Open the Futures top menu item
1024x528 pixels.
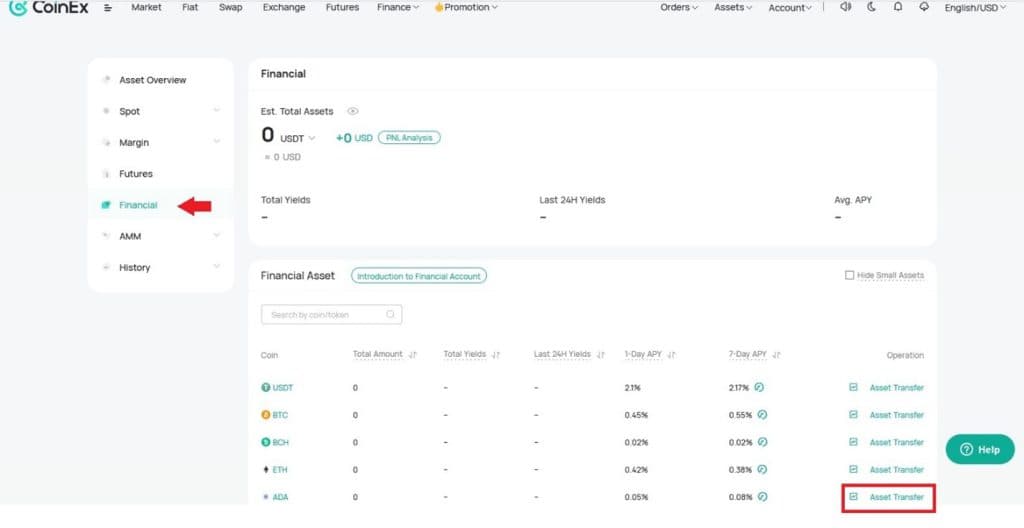pos(342,7)
